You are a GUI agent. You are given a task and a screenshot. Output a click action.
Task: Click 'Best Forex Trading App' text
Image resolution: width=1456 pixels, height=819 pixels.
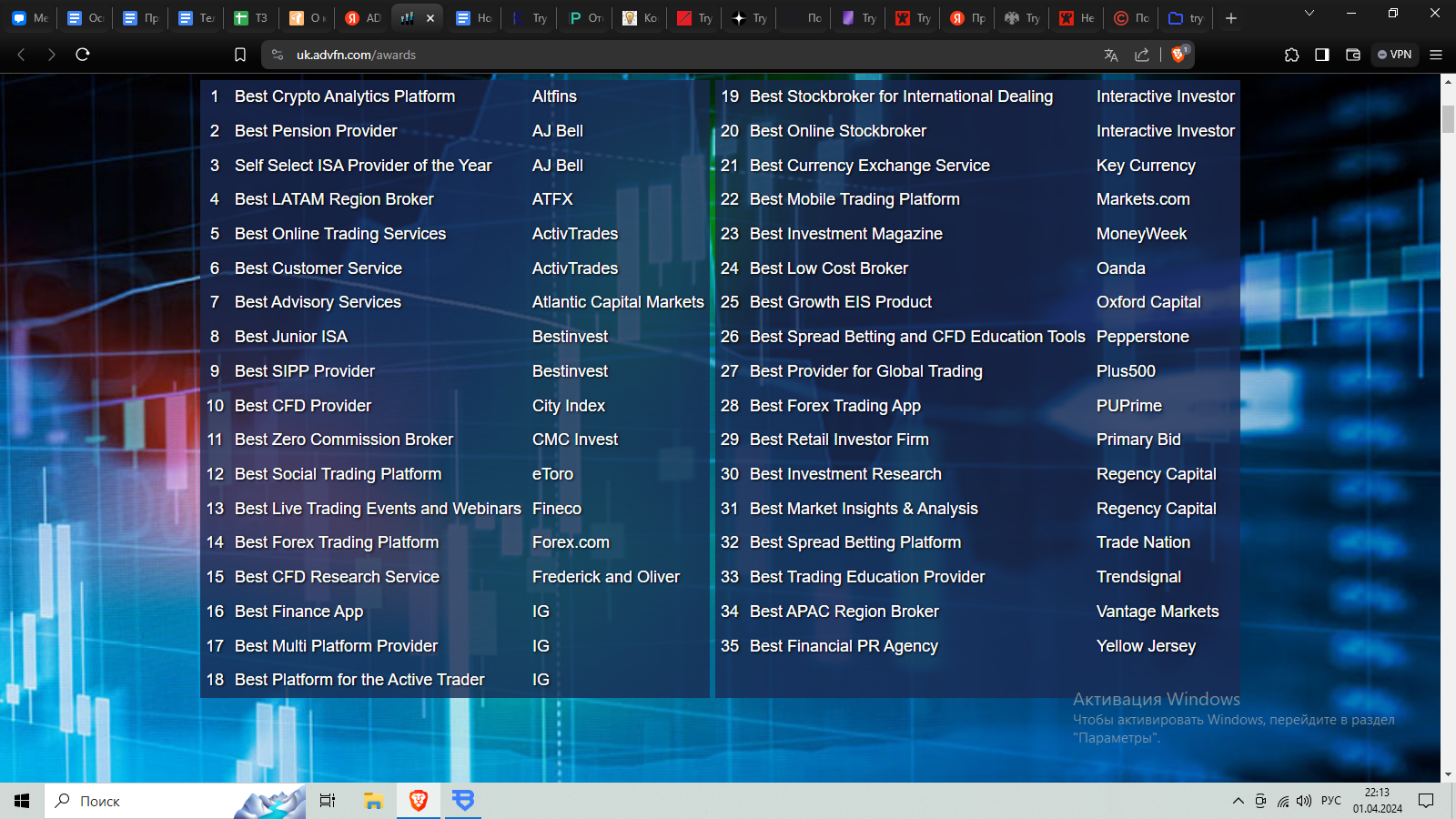[x=835, y=406]
